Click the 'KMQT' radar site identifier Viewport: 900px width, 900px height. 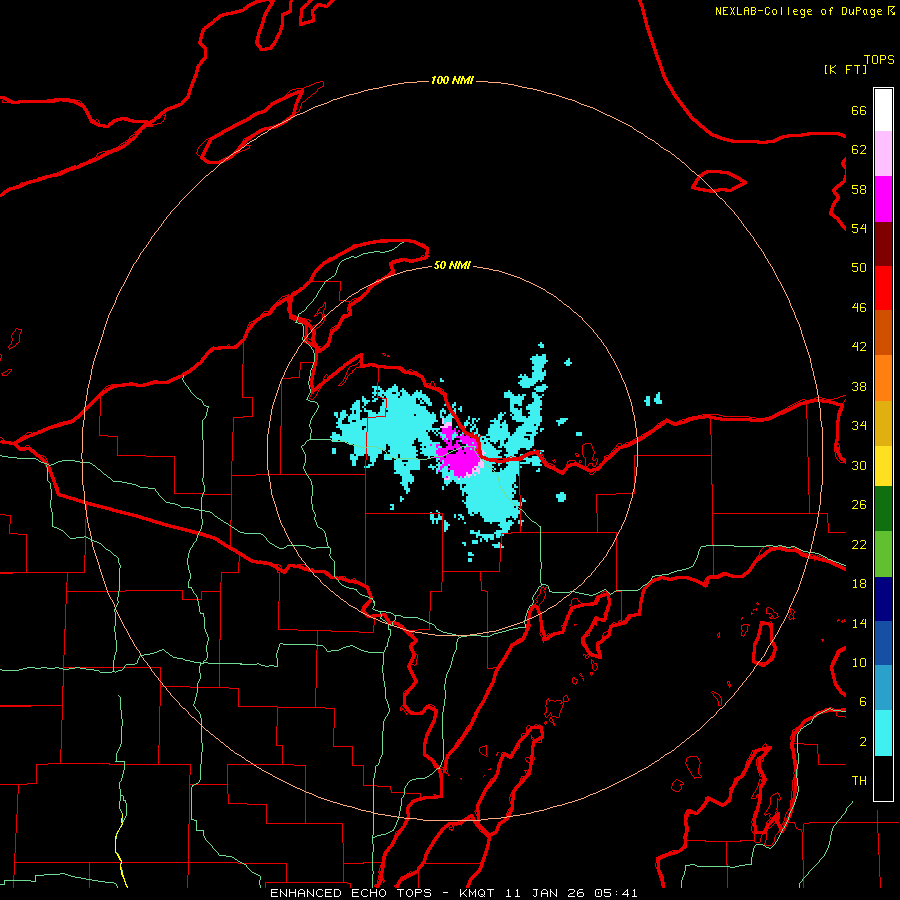click(476, 893)
